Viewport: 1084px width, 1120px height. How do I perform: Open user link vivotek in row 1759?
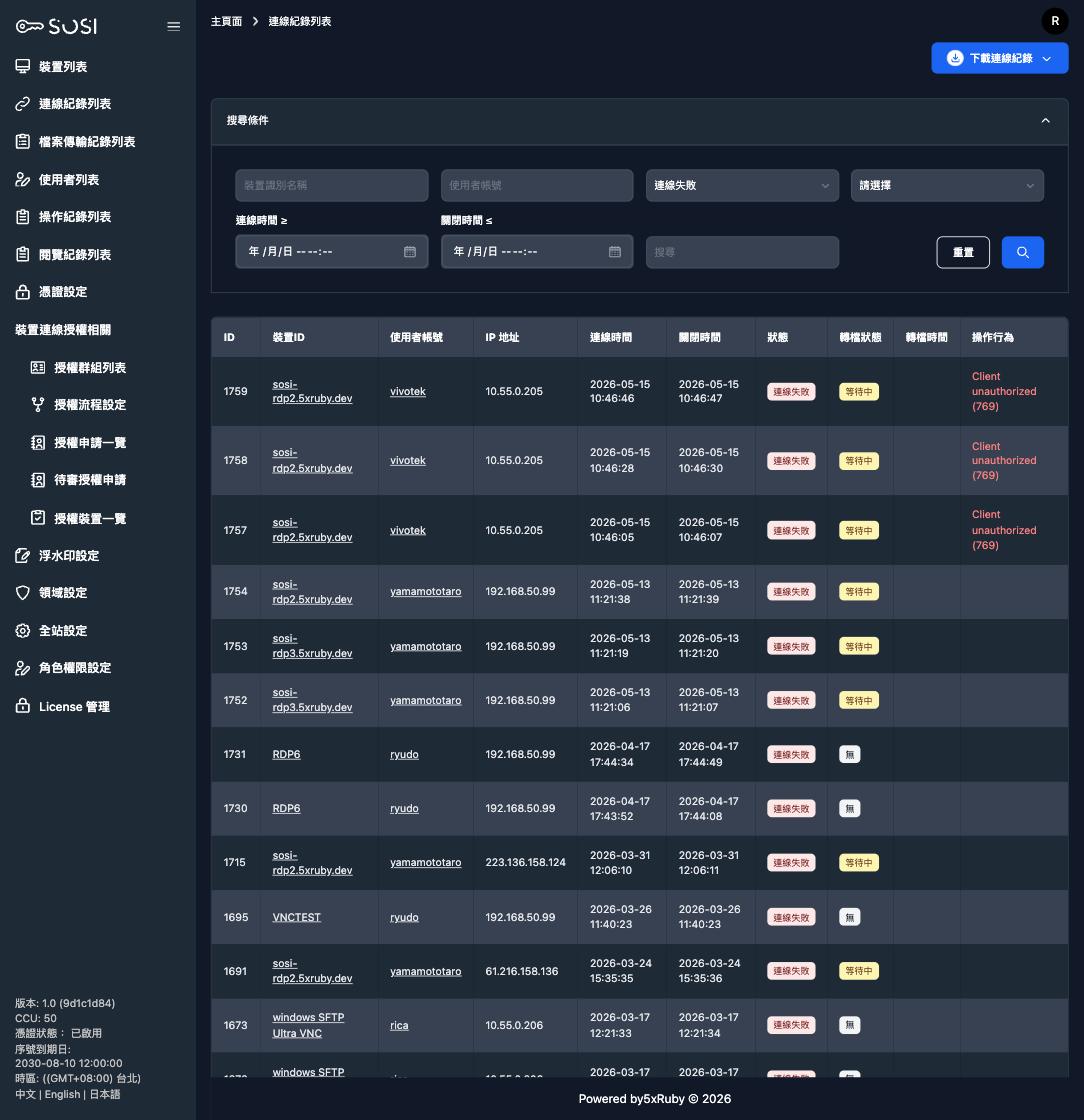[x=408, y=391]
